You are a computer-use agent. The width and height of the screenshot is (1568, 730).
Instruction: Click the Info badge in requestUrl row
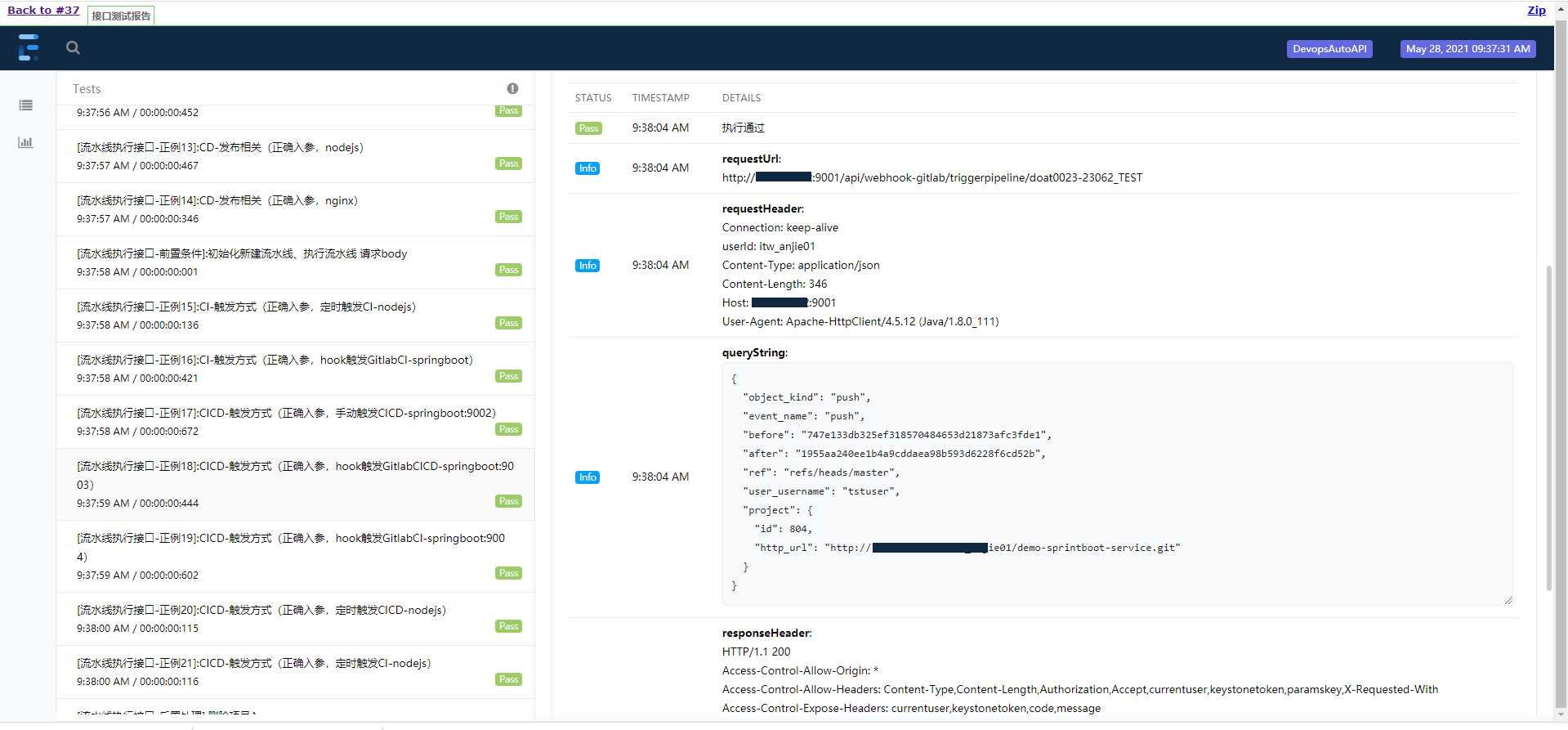[587, 168]
